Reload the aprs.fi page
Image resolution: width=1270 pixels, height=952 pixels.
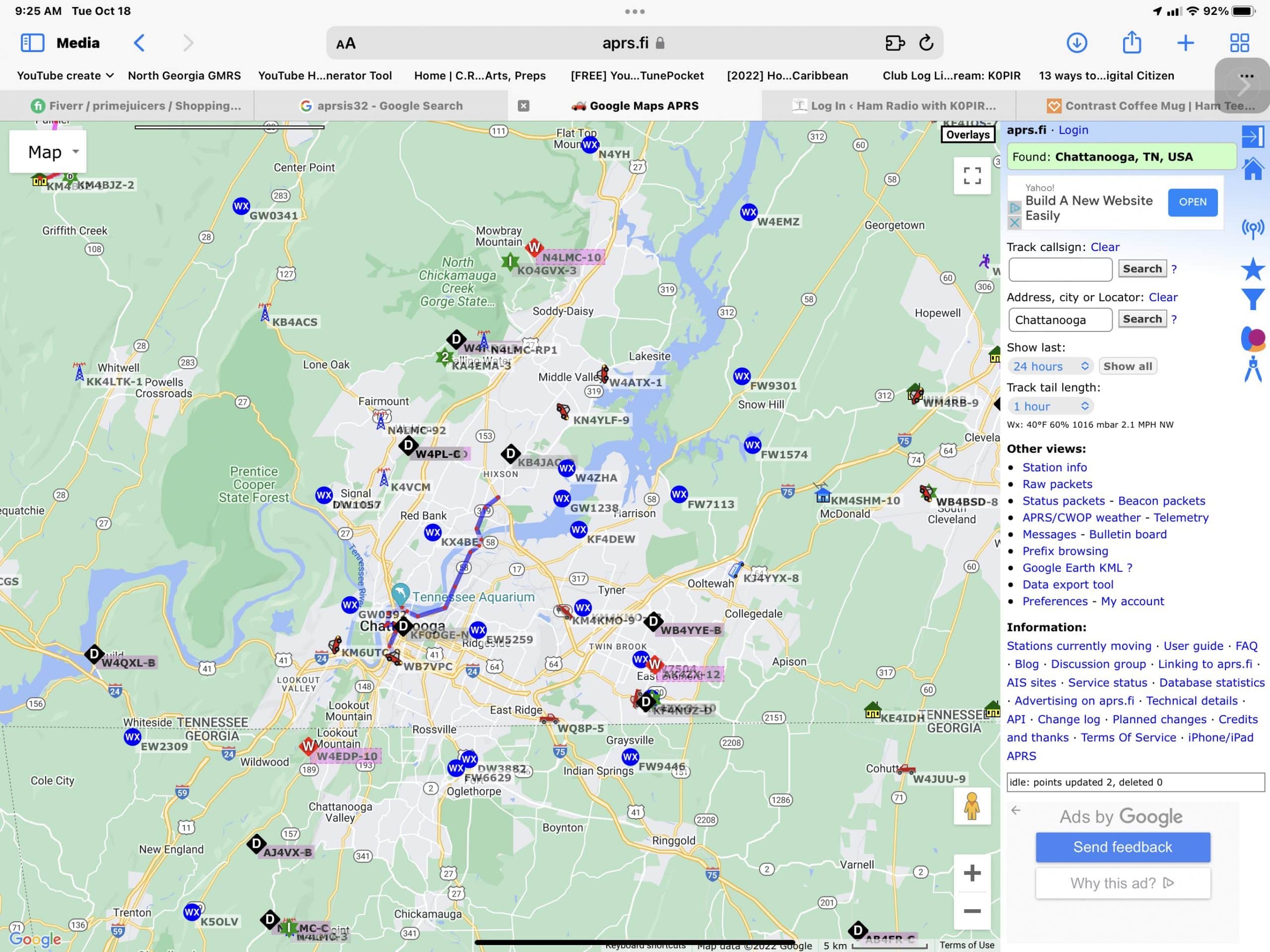click(926, 43)
